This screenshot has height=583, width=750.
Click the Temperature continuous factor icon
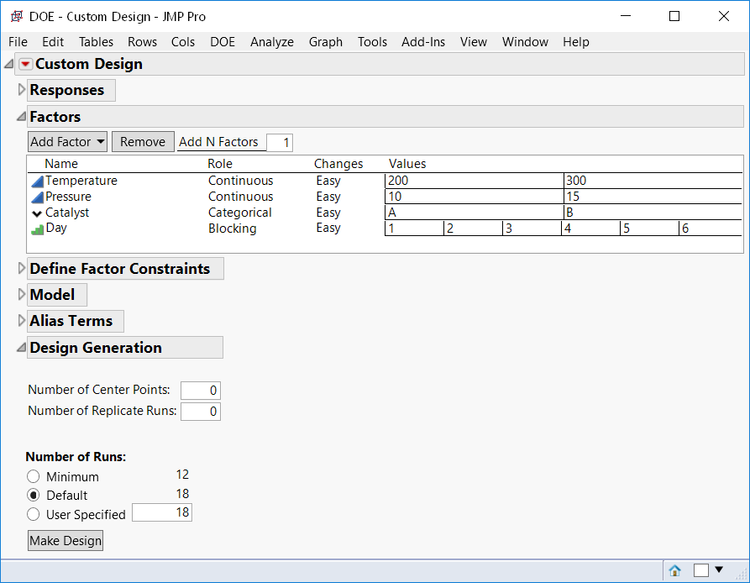click(x=37, y=181)
